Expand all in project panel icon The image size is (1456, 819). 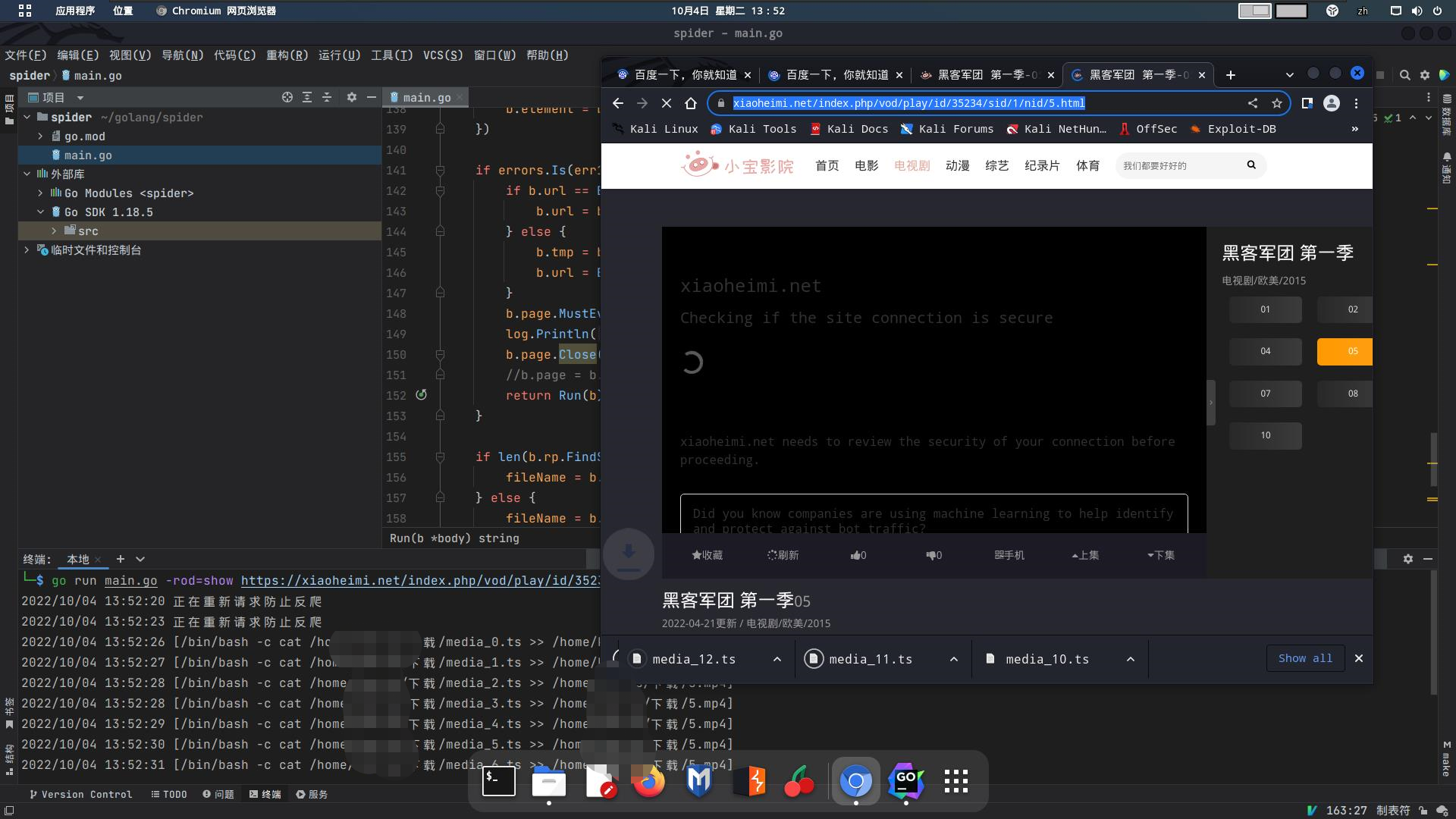[307, 97]
